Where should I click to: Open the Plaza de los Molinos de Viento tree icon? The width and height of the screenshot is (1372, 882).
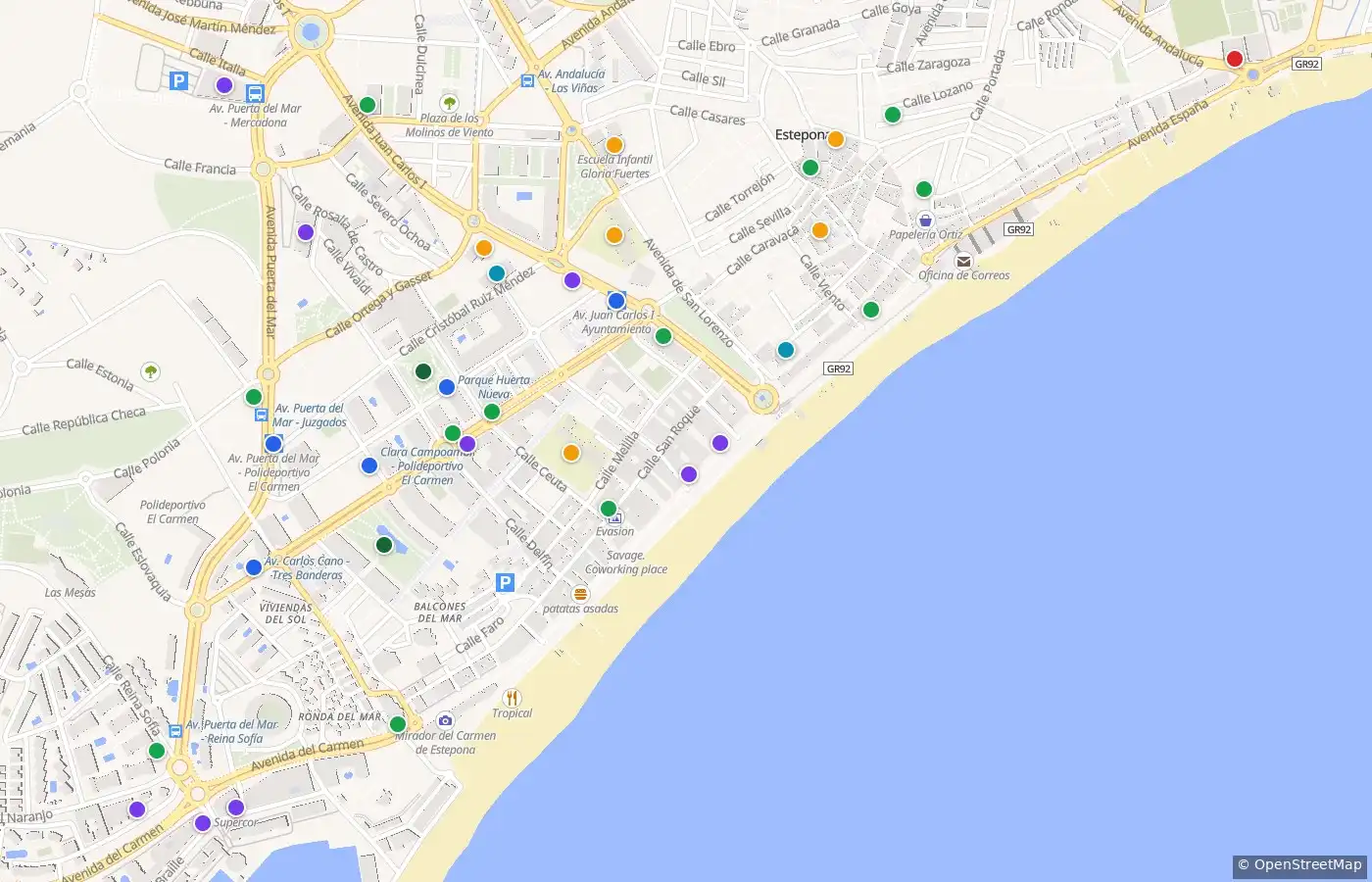pos(449,103)
